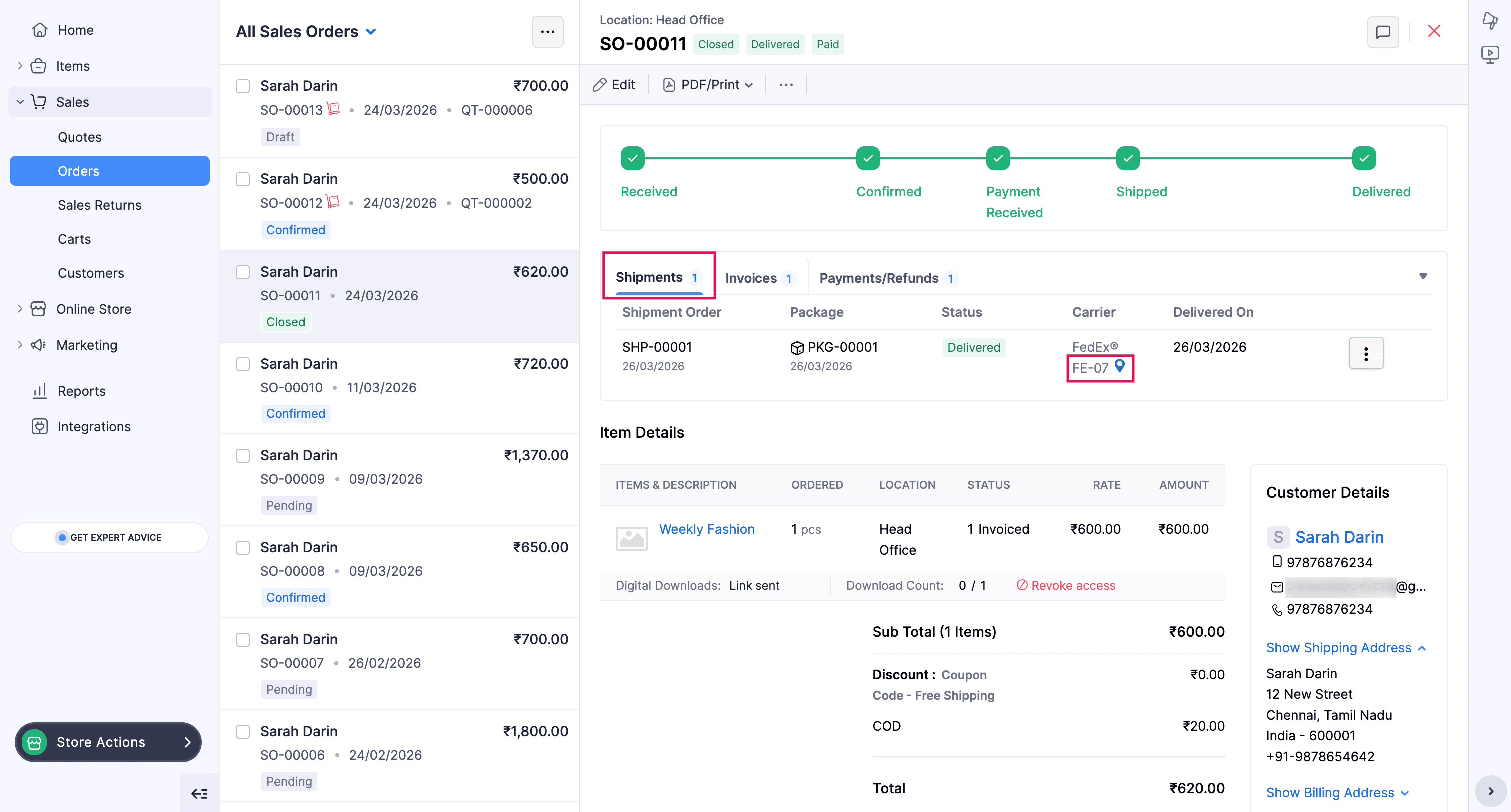Open comments icon for SO-00011

coord(1383,32)
